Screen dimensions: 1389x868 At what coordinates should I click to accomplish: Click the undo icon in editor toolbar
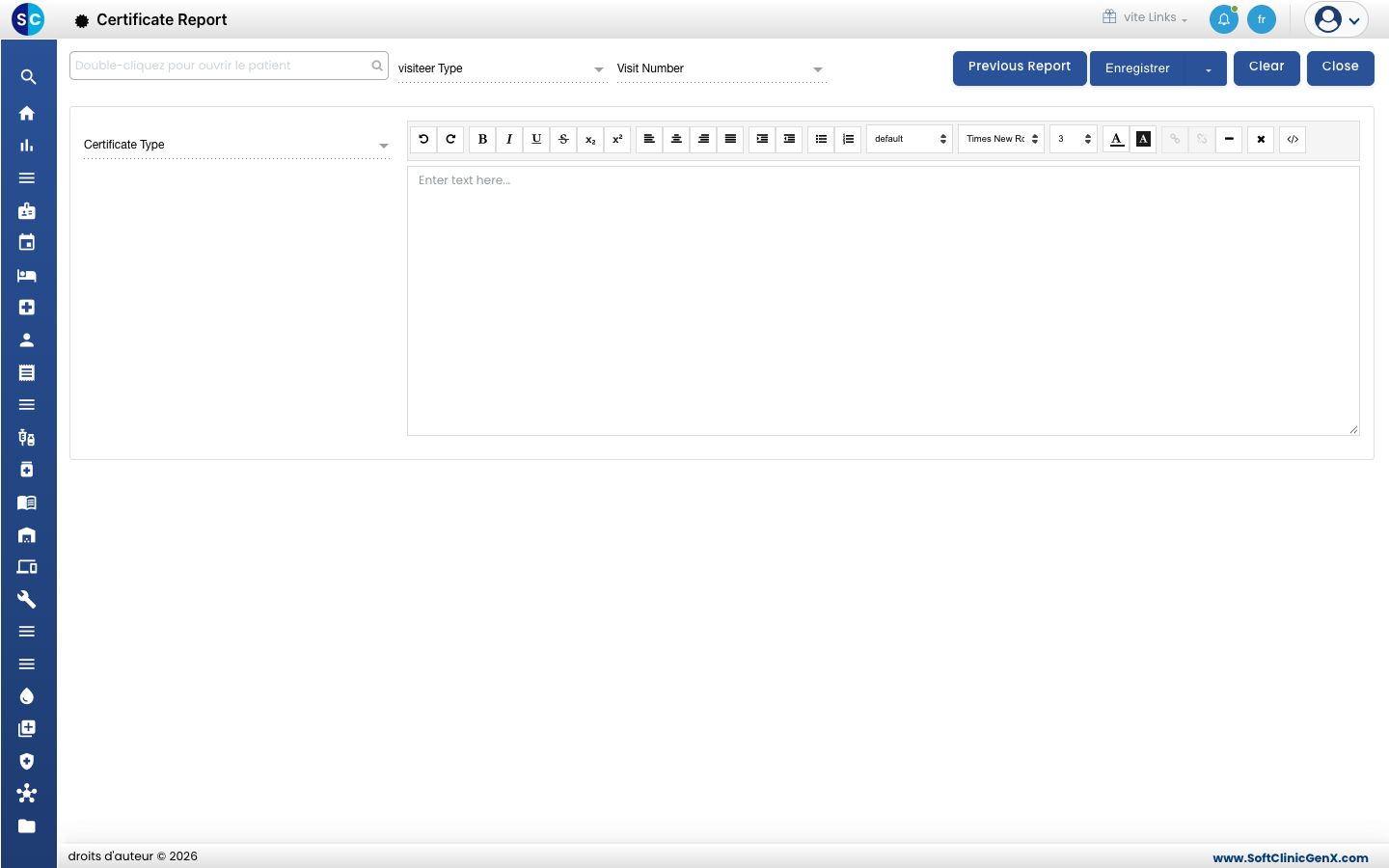tap(423, 139)
